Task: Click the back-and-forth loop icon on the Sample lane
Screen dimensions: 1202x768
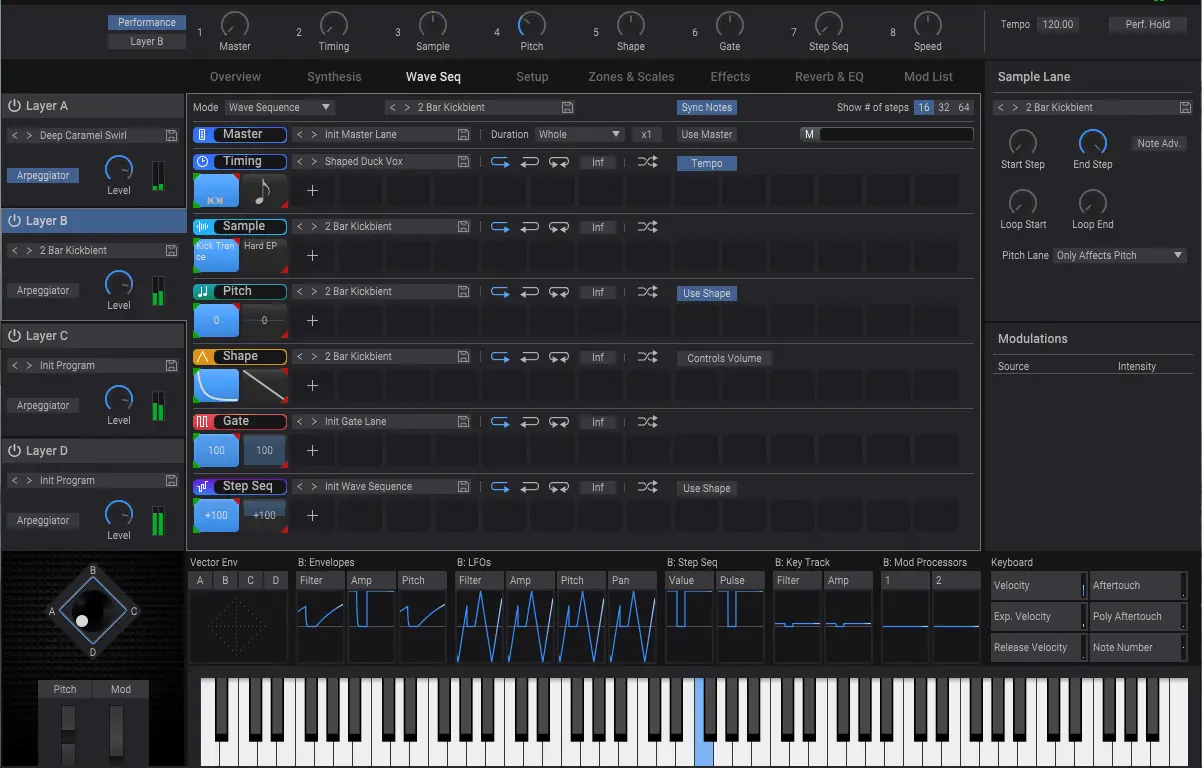Action: (559, 226)
